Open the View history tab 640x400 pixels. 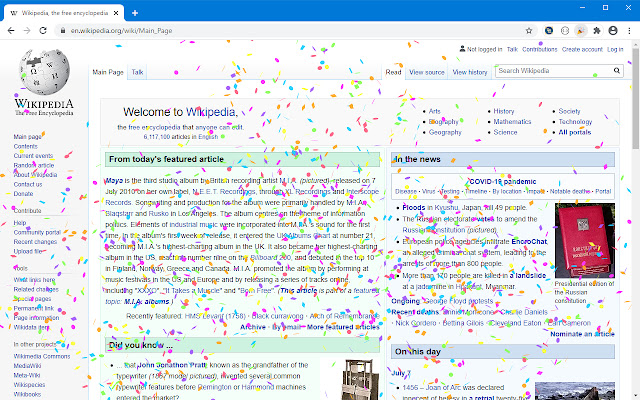[470, 72]
